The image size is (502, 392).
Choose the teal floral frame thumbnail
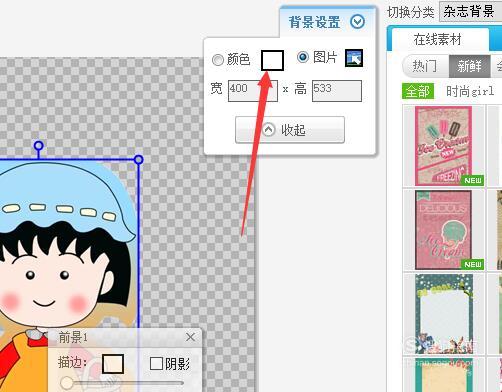coord(444,314)
